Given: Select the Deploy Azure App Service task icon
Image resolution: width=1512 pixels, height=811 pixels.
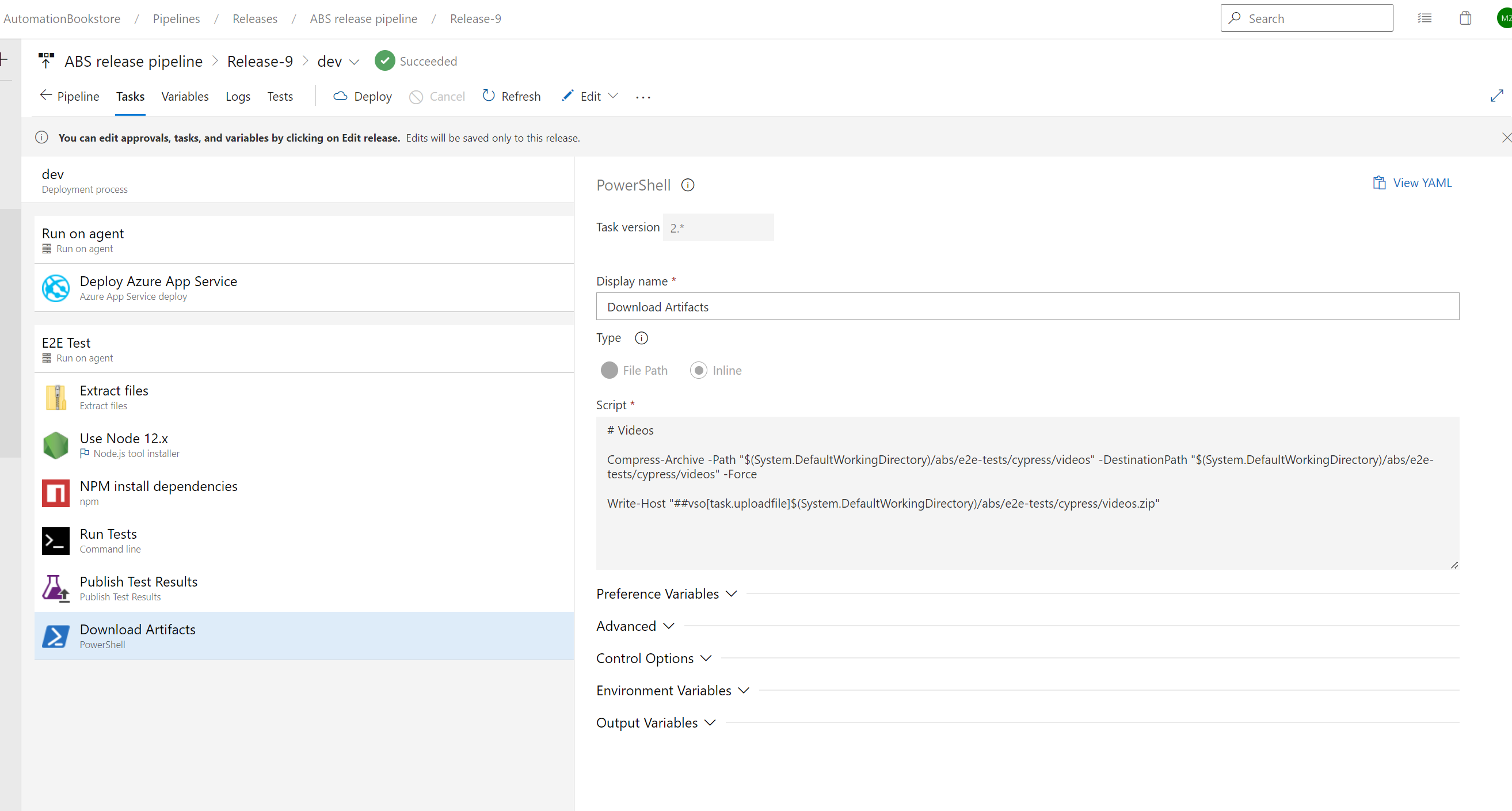Looking at the screenshot, I should click(x=56, y=288).
